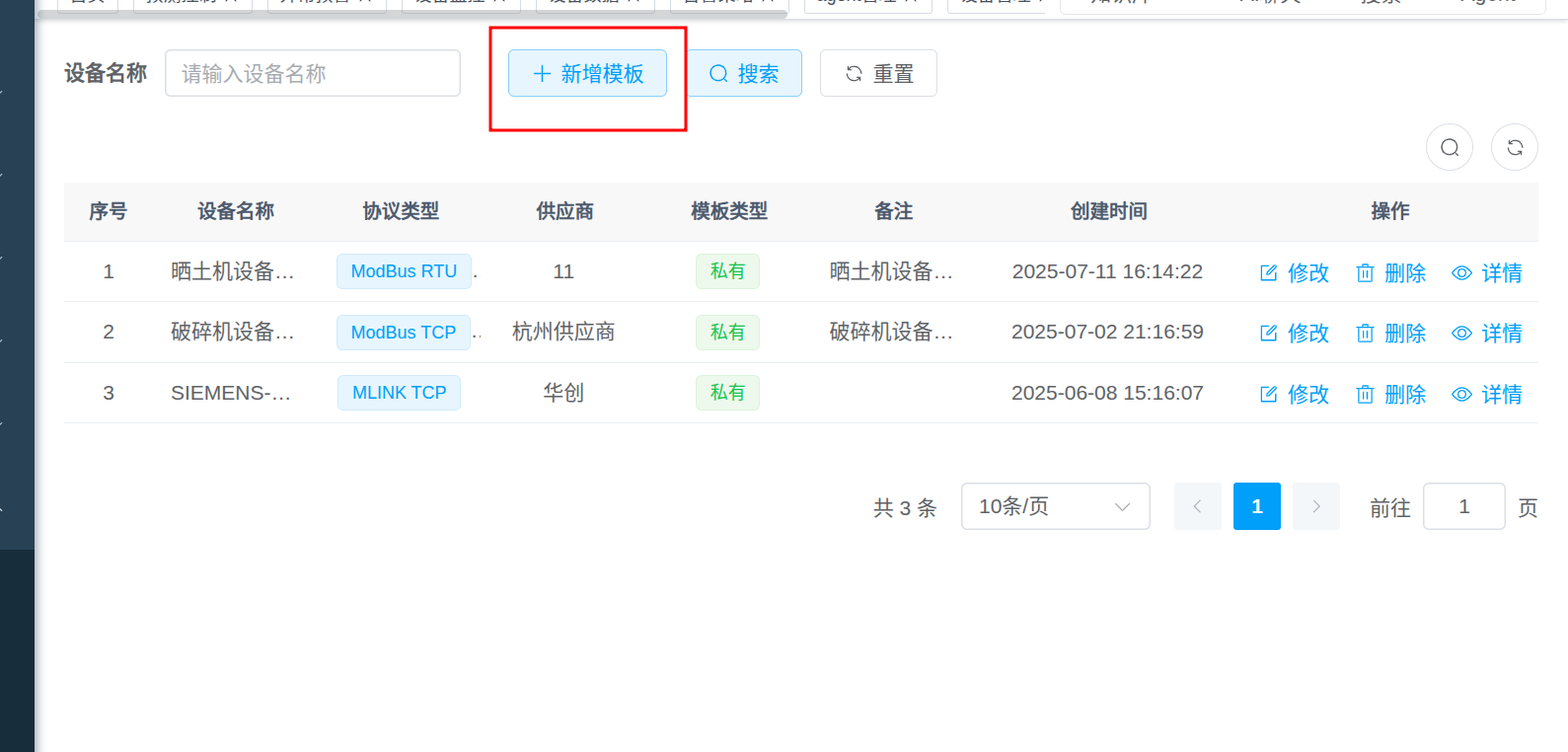This screenshot has height=752, width=1568.
Task: Click the round refresh icon above the table
Action: (x=1514, y=147)
